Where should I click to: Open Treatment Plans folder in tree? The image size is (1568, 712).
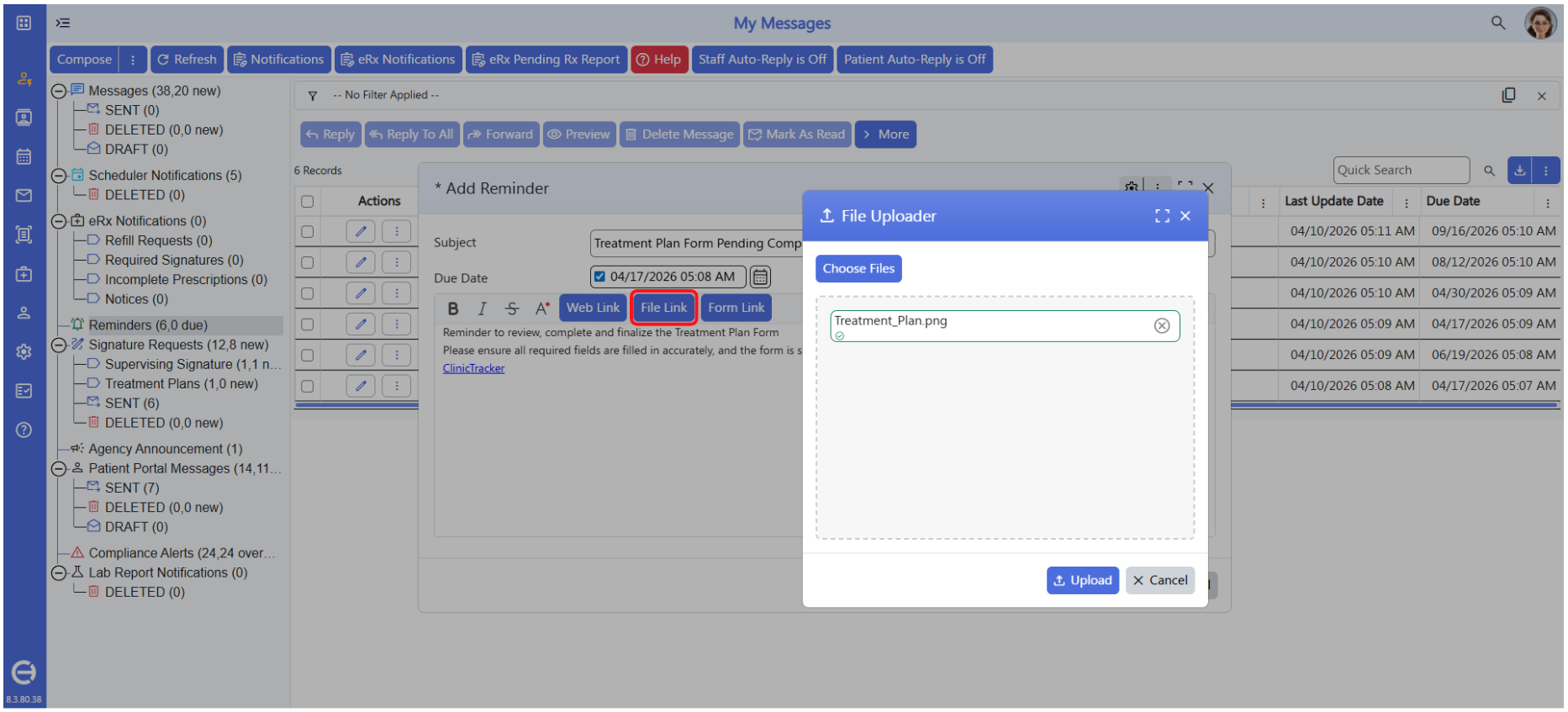(x=182, y=384)
